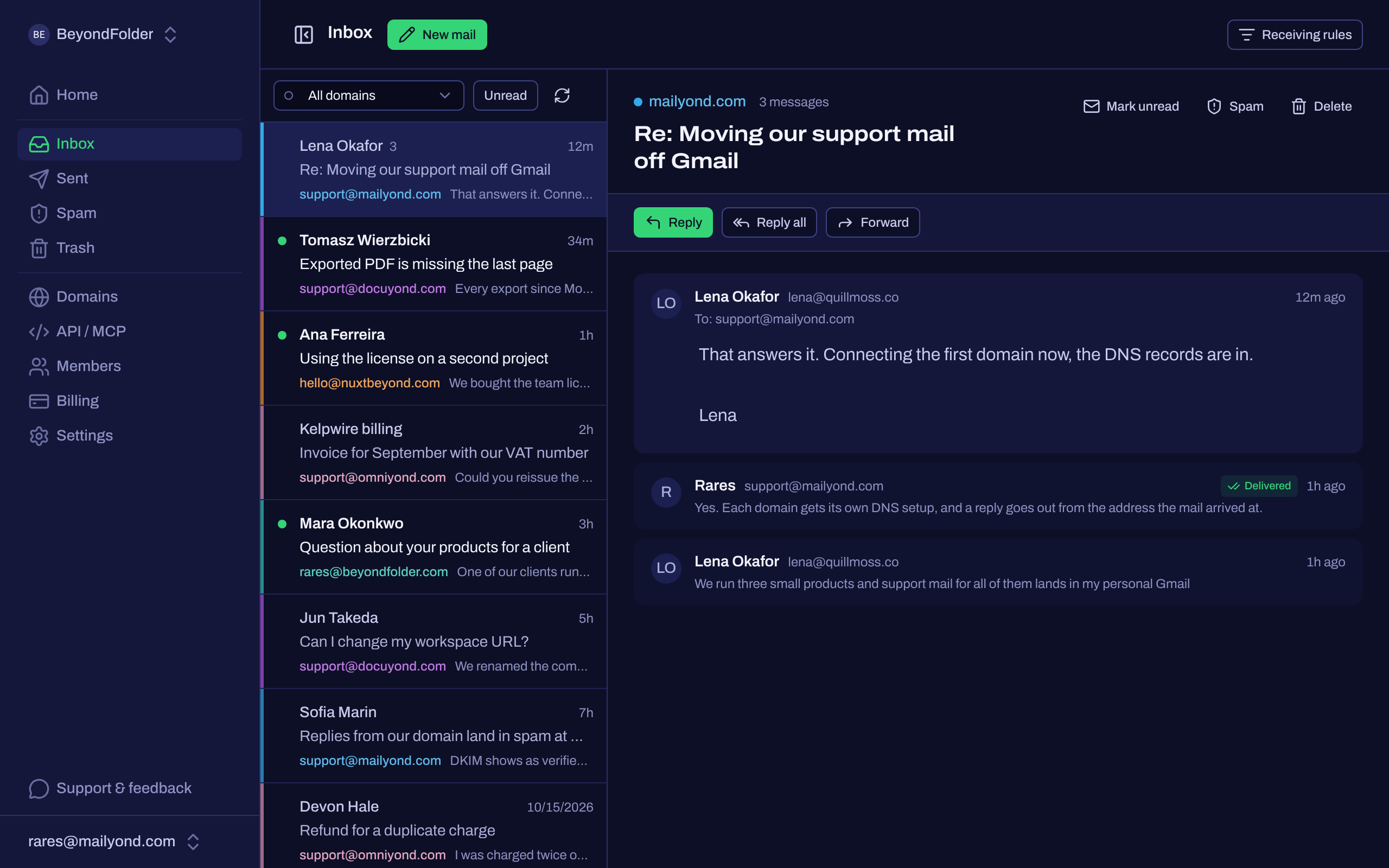The width and height of the screenshot is (1389, 868).
Task: Click the Billing card icon
Action: pos(39,401)
